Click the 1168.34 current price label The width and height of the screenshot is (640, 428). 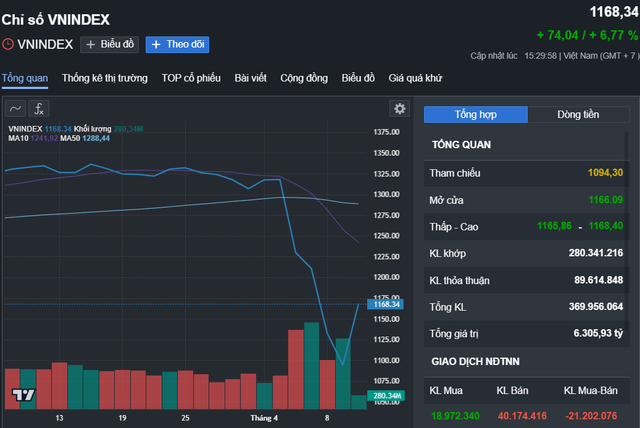point(386,304)
